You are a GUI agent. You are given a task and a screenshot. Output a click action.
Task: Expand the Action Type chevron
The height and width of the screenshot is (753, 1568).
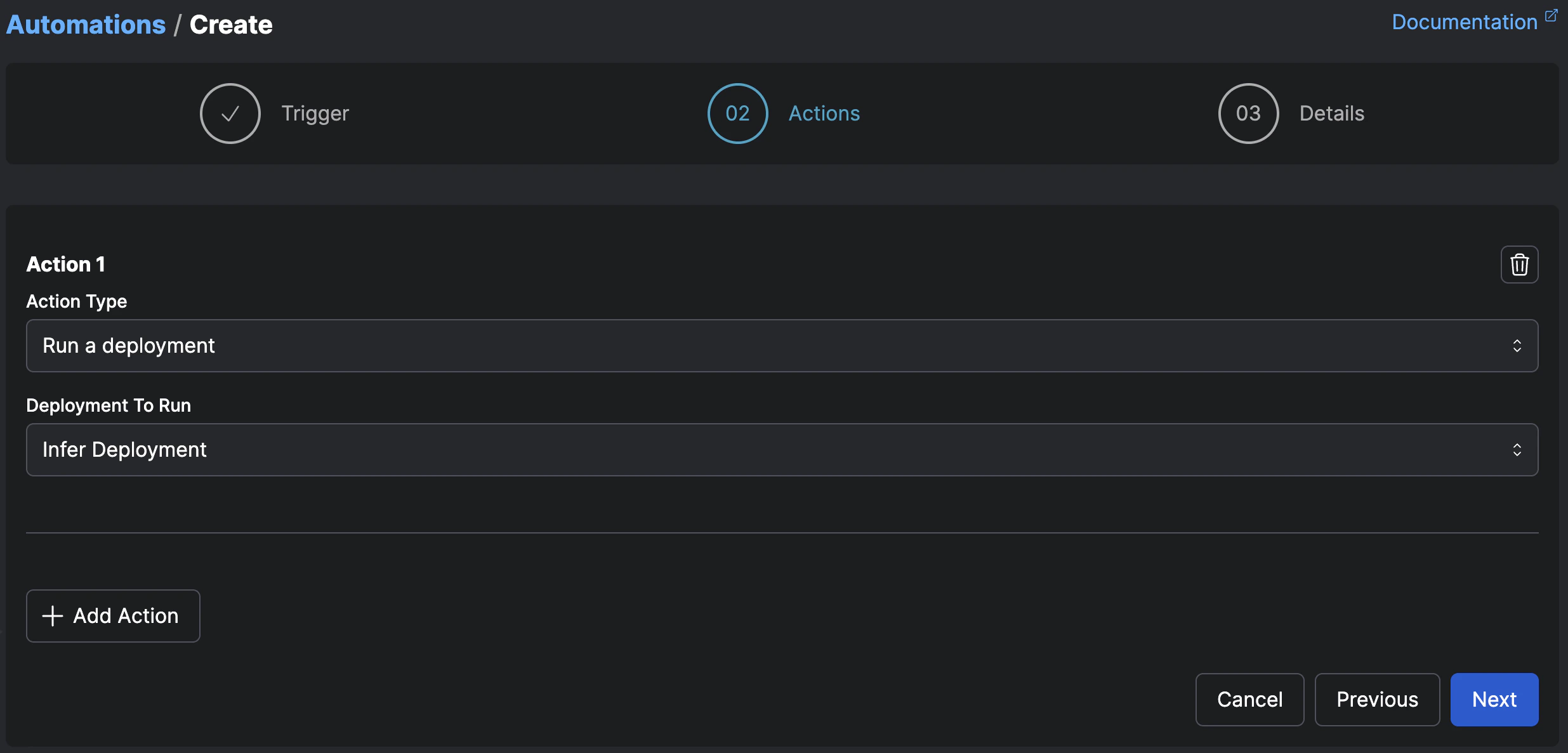1518,346
